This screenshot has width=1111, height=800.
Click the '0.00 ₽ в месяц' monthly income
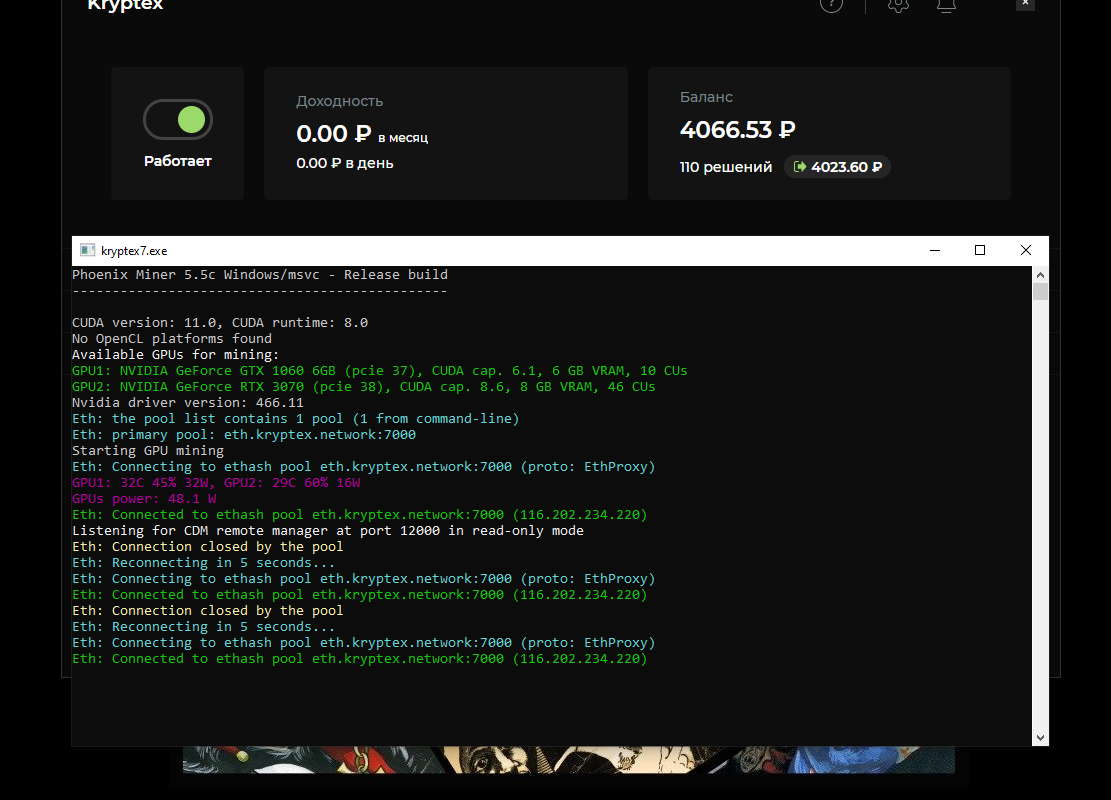coord(362,134)
